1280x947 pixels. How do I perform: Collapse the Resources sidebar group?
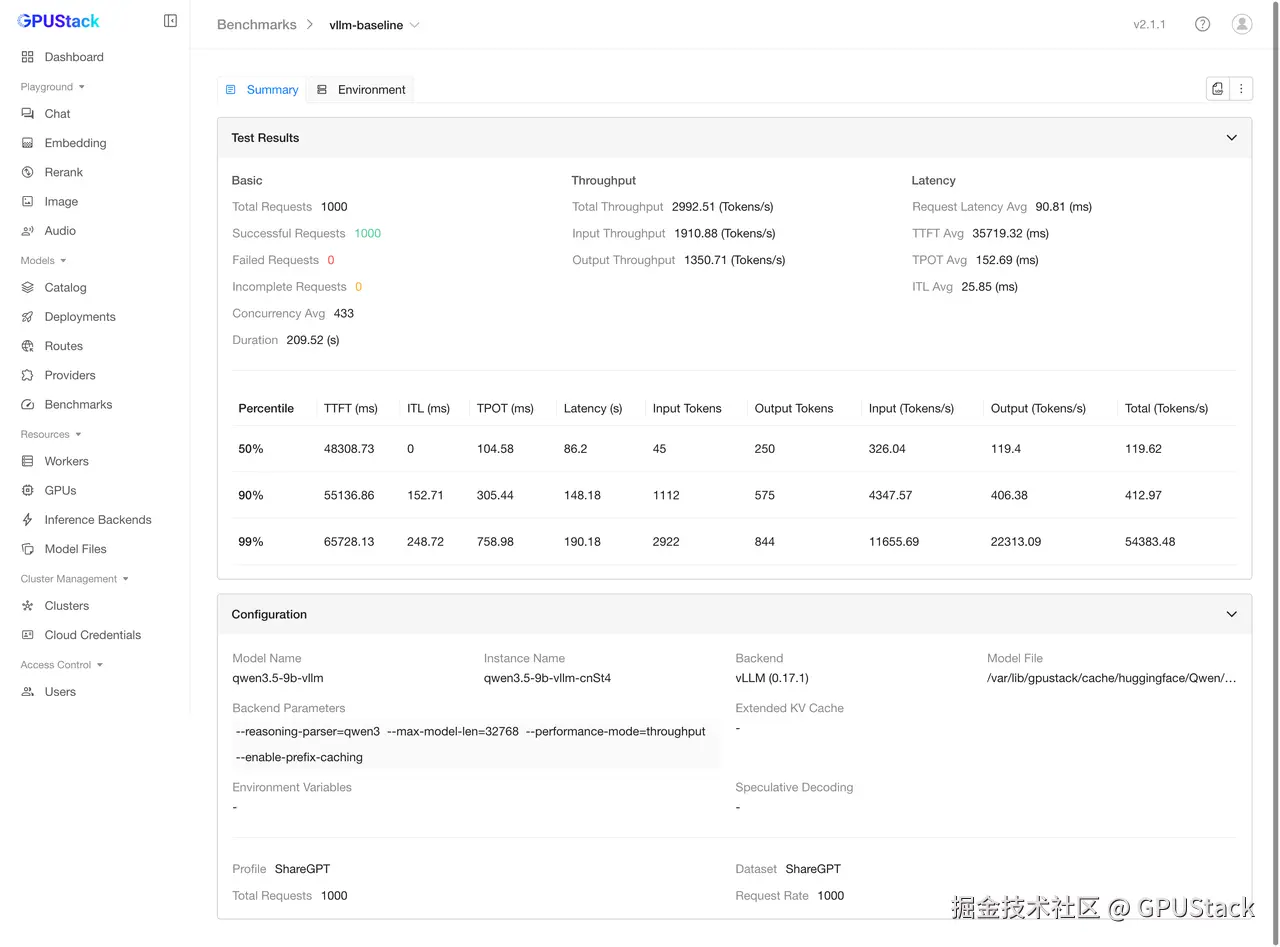(x=51, y=434)
